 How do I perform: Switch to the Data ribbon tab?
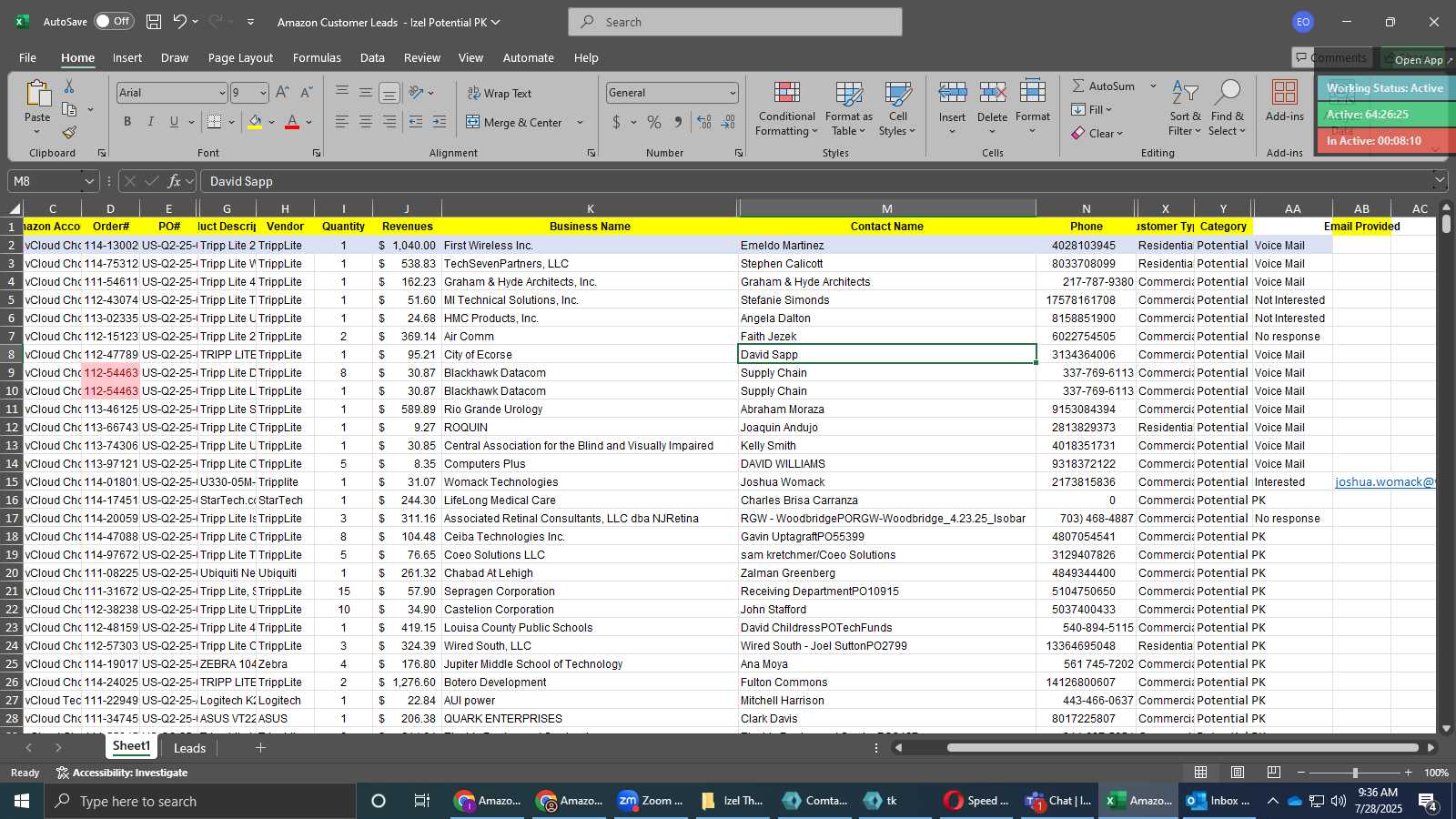(x=372, y=57)
